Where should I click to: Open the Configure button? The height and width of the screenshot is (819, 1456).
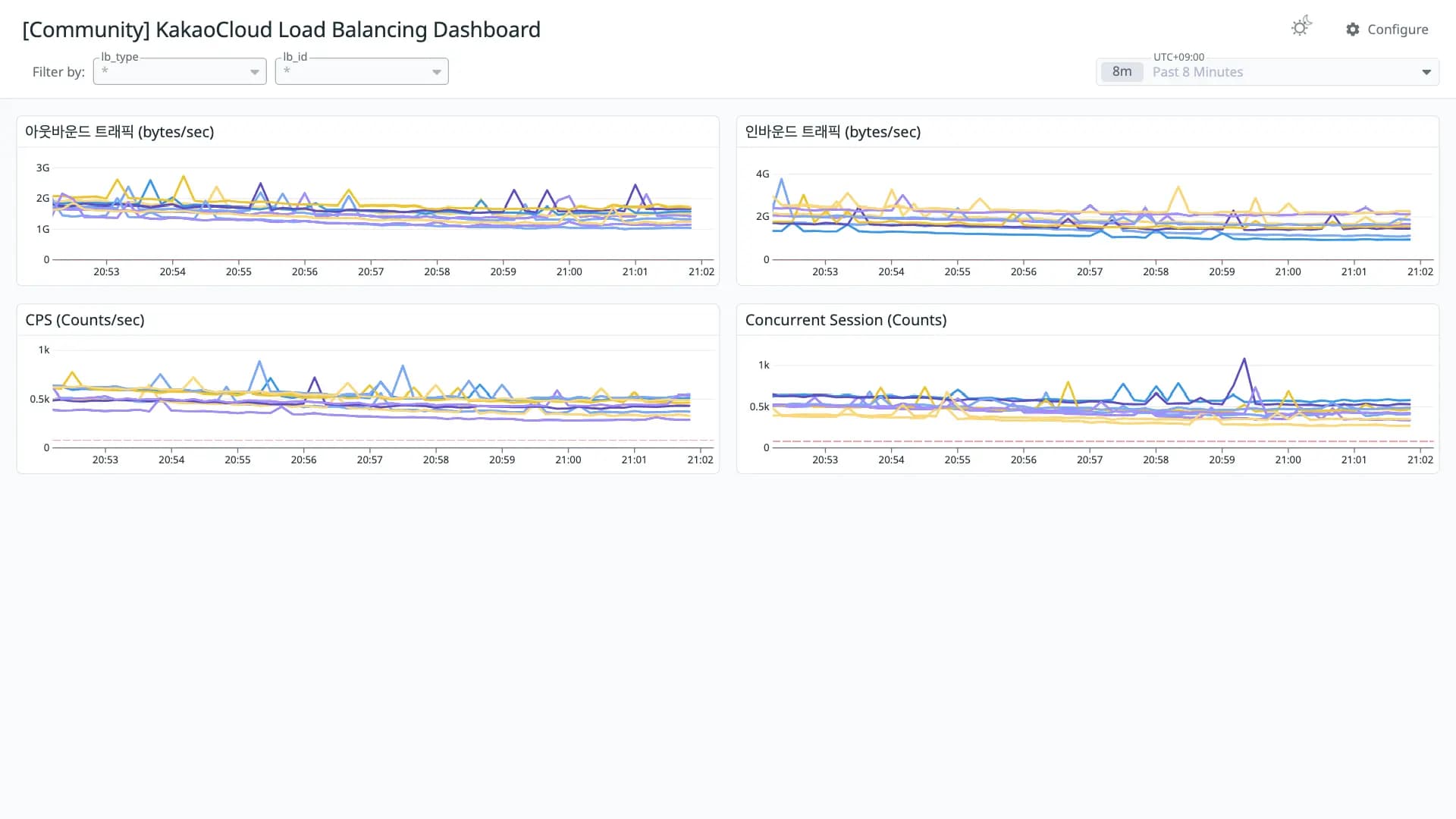(1387, 30)
